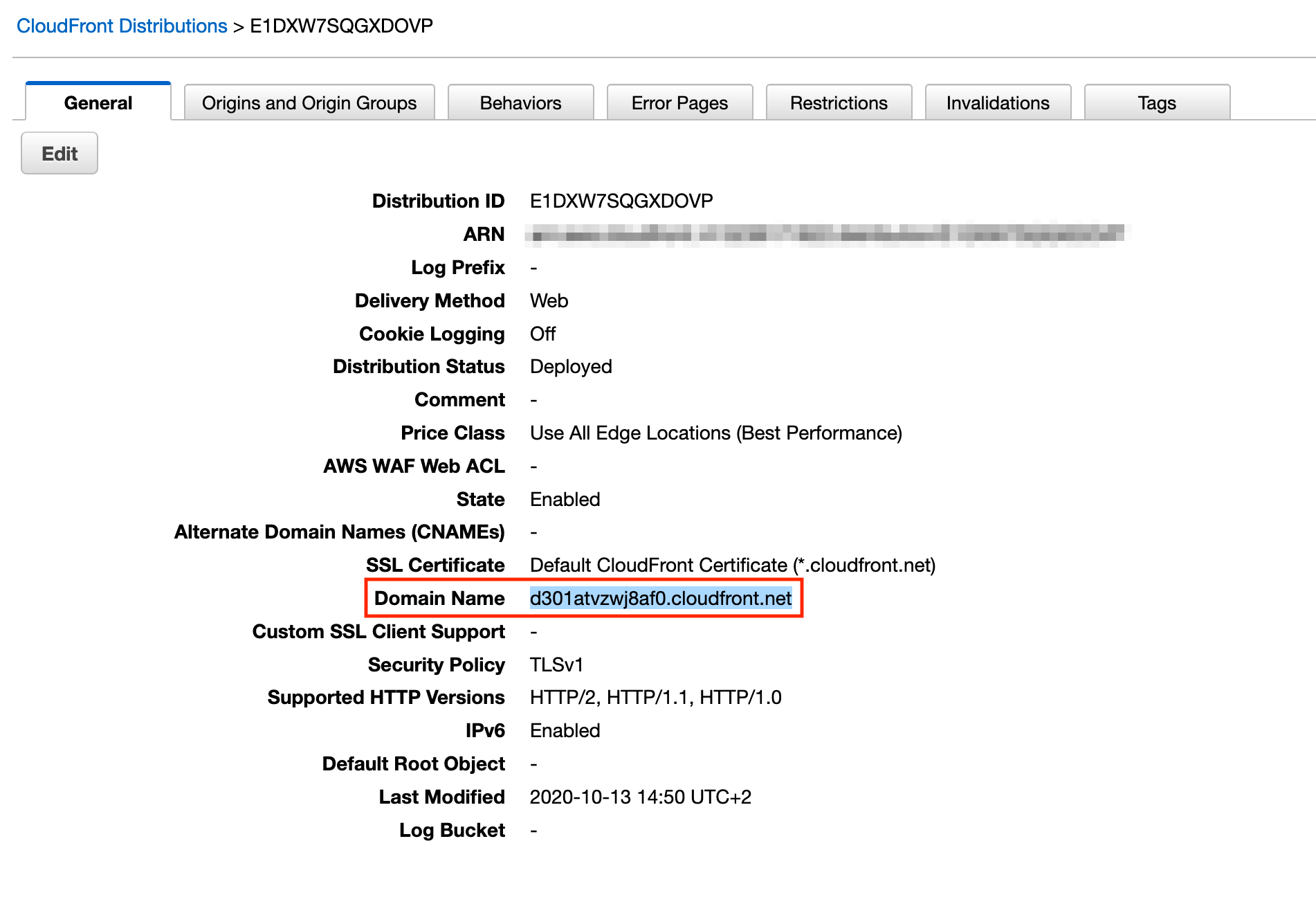
Task: Click the Last Modified timestamp value
Action: [641, 797]
